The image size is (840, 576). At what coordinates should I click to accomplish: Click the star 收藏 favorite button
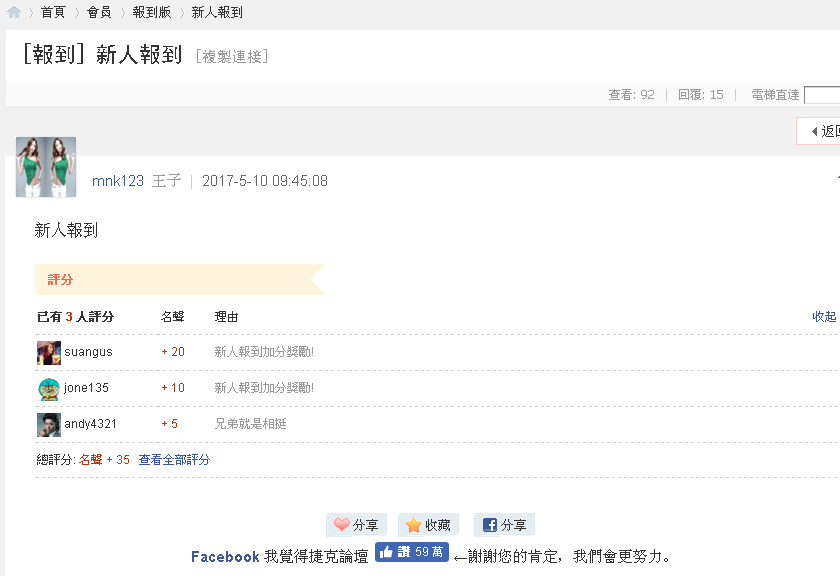click(x=428, y=525)
